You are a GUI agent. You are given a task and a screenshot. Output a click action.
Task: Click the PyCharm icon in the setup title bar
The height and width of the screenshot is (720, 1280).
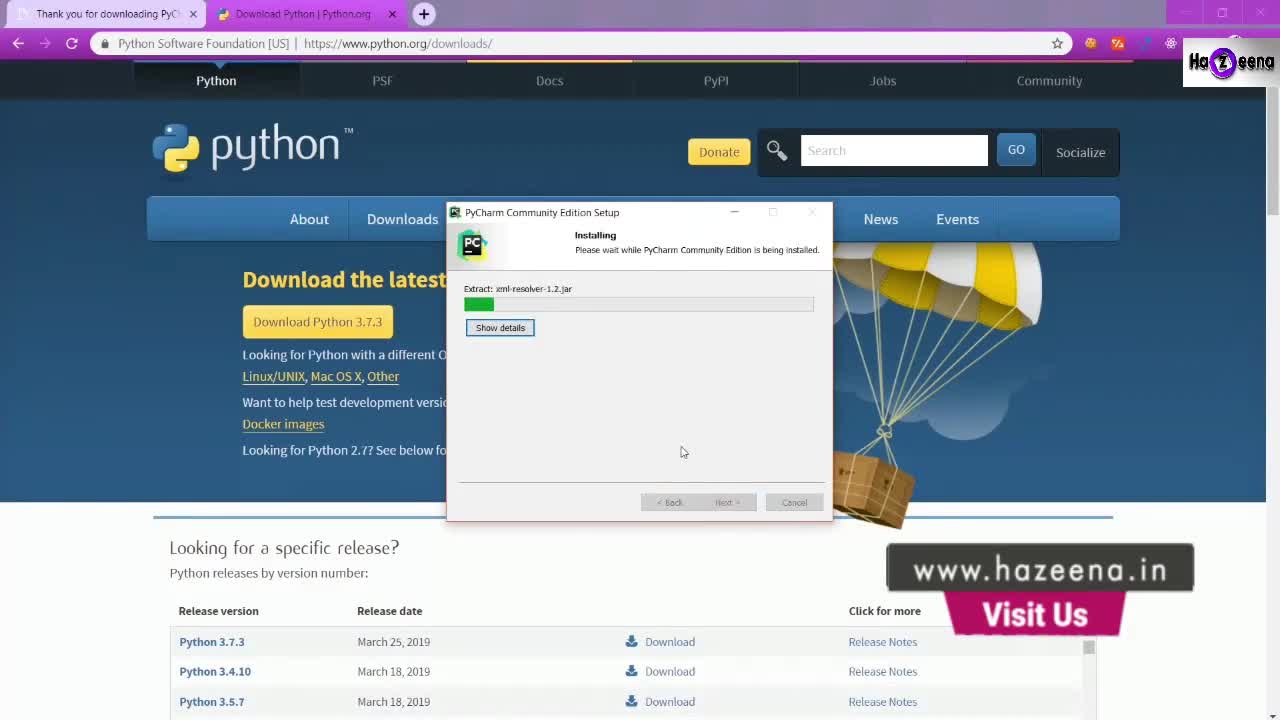pos(455,212)
